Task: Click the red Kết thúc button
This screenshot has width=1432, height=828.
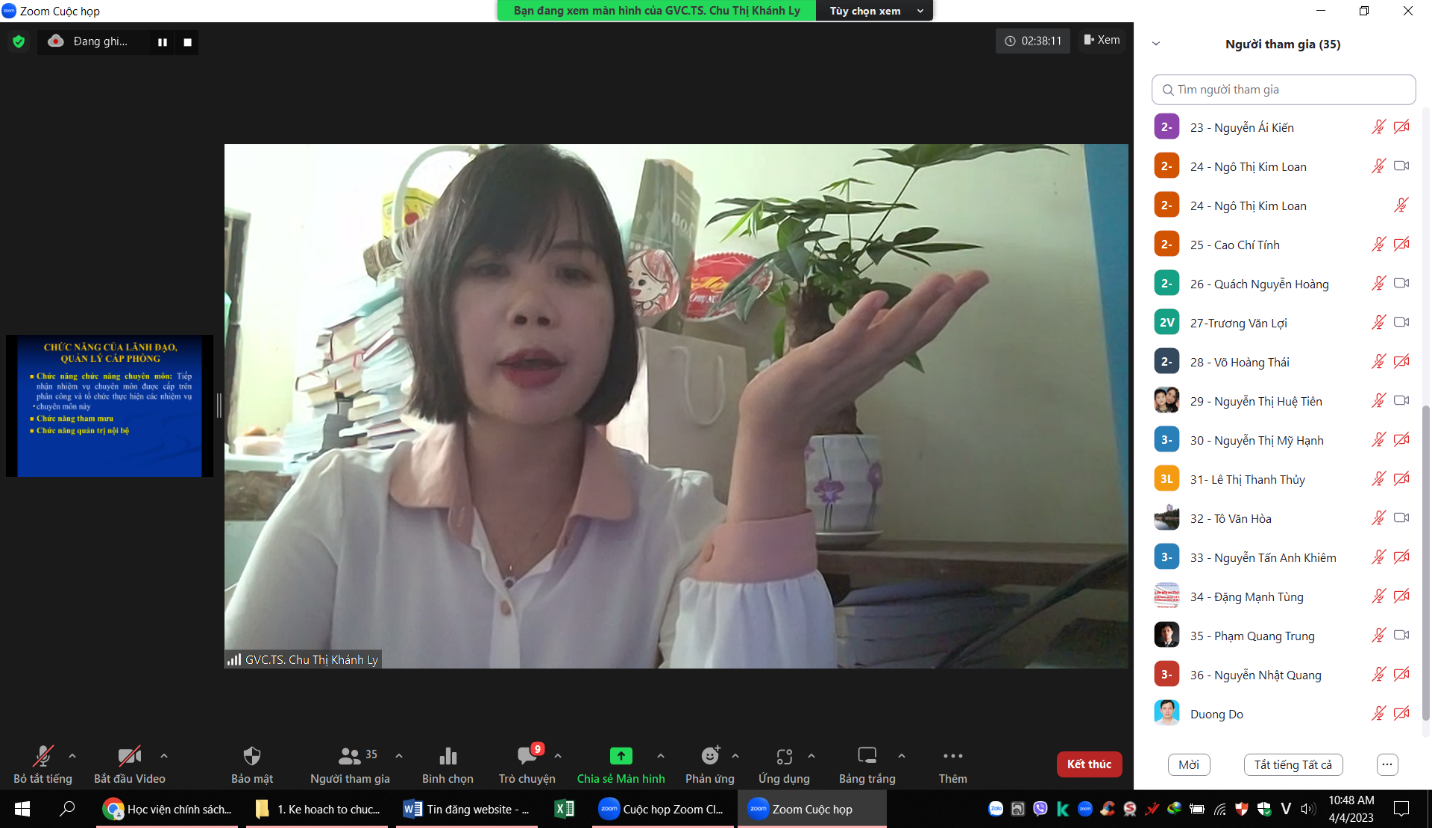Action: pyautogui.click(x=1088, y=764)
